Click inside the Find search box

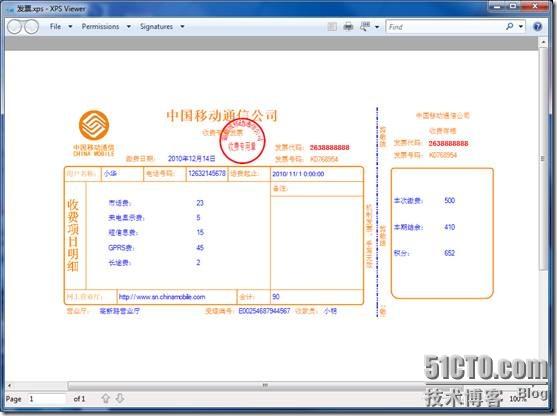(x=446, y=27)
